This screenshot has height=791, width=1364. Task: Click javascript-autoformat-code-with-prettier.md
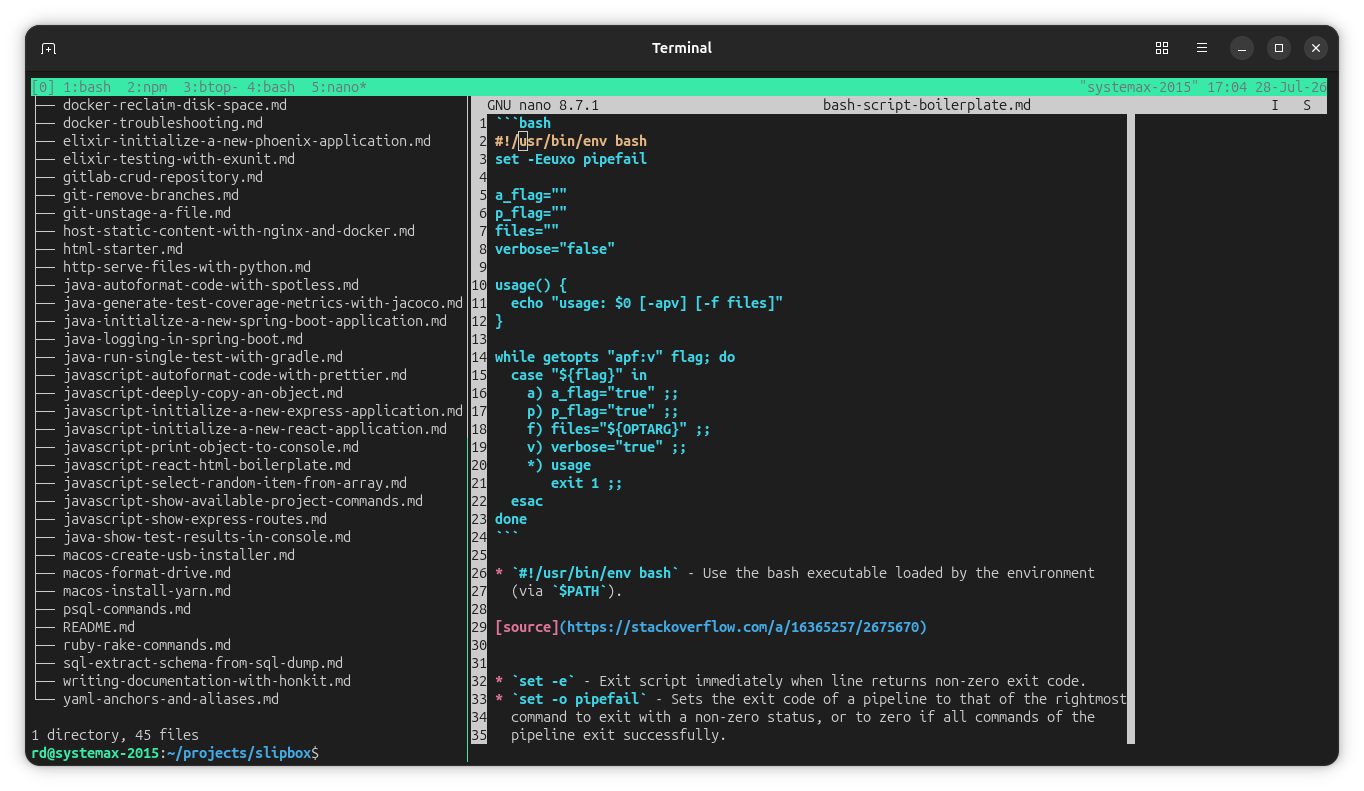click(235, 375)
